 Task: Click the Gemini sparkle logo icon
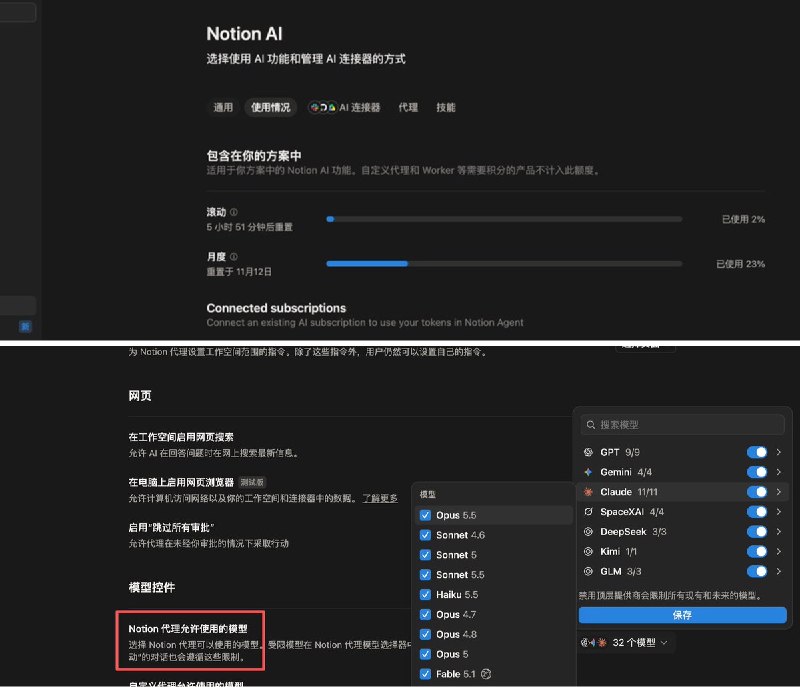click(588, 472)
